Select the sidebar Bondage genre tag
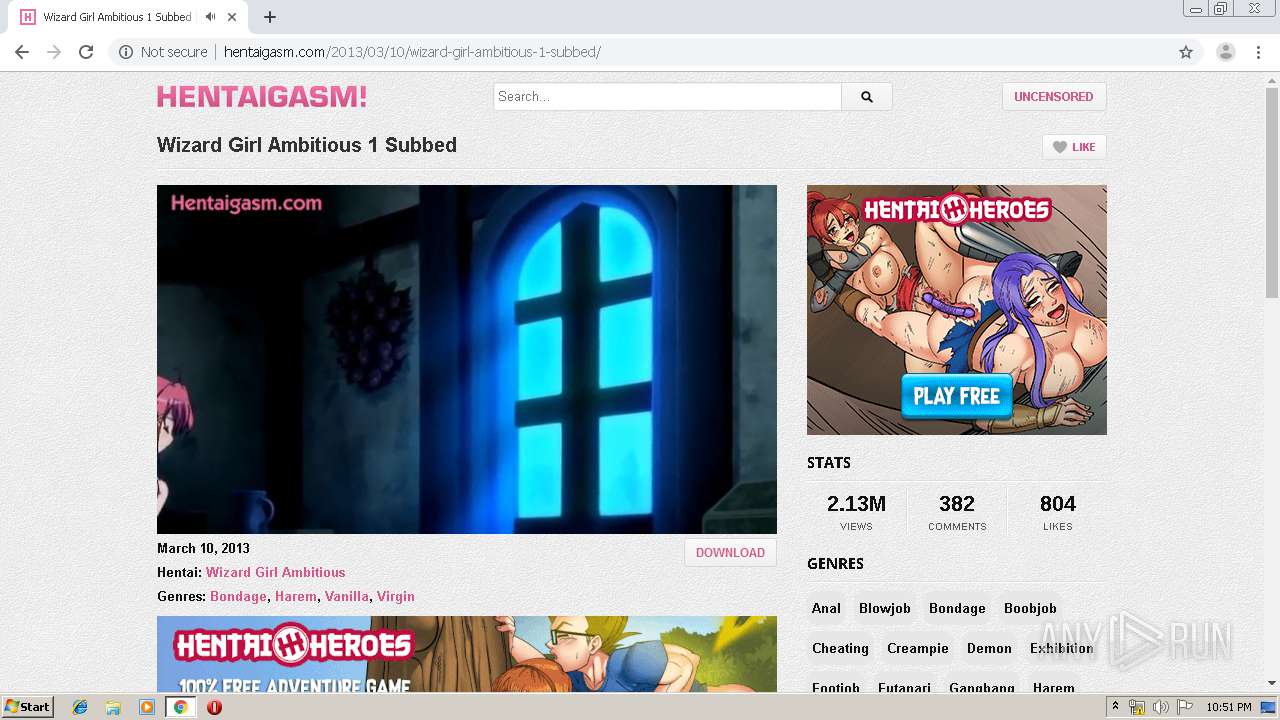The height and width of the screenshot is (720, 1280). (957, 608)
